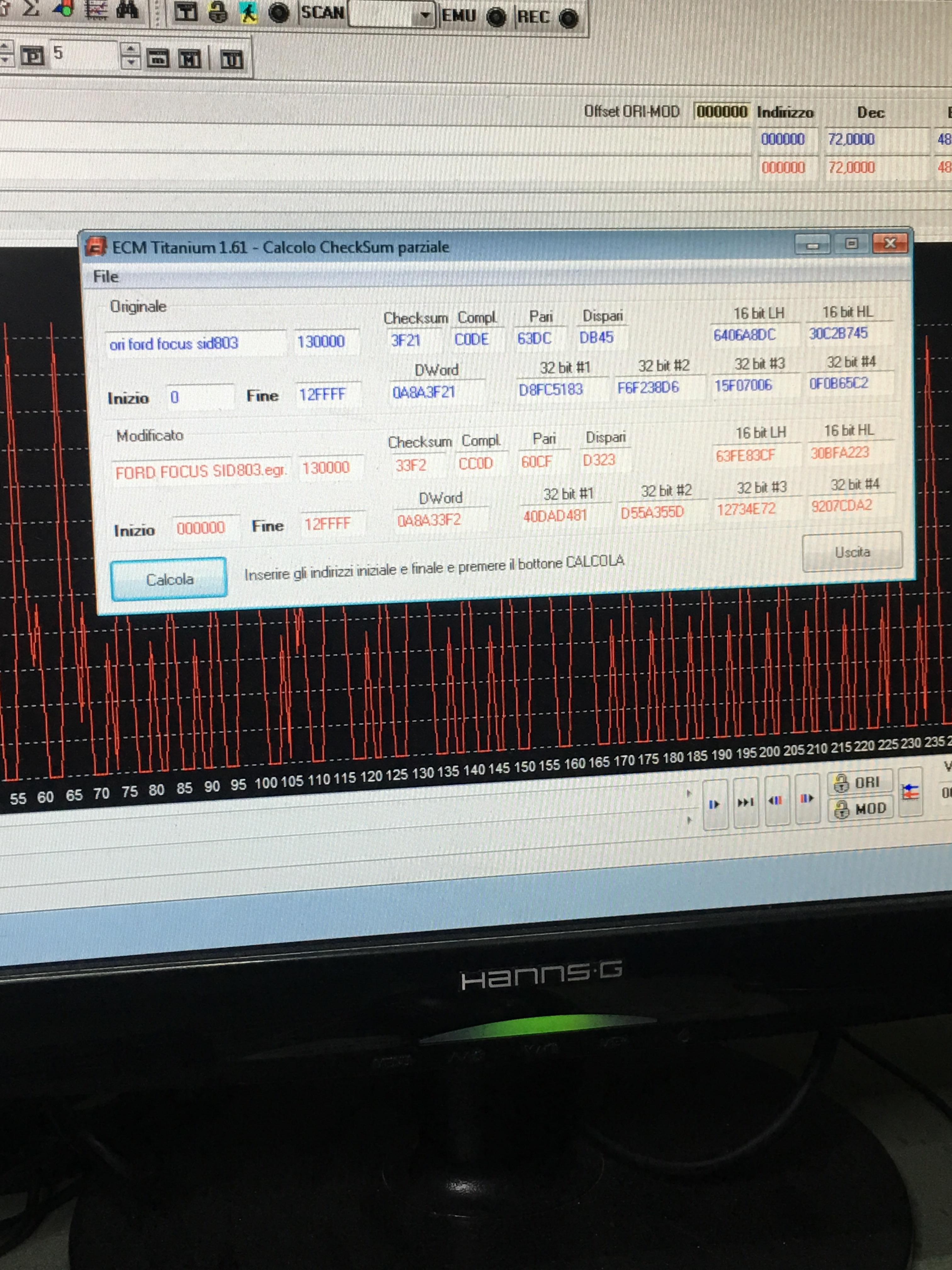Click the running man toolbar icon
Viewport: 952px width, 1270px height.
(x=249, y=13)
